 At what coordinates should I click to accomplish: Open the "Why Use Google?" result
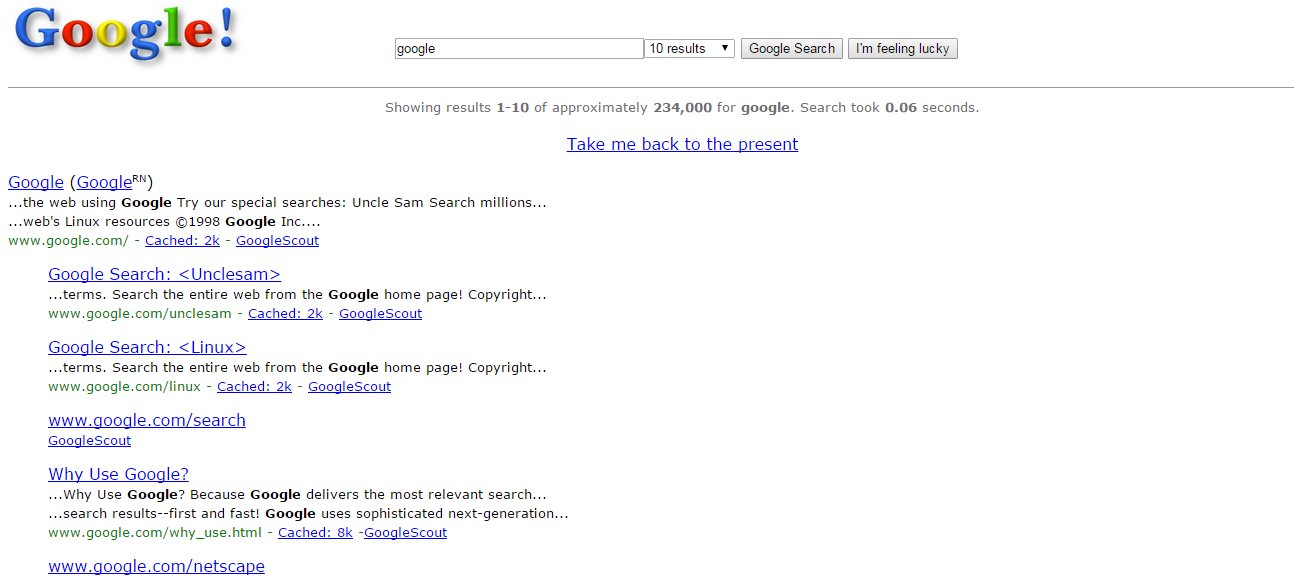tap(118, 474)
